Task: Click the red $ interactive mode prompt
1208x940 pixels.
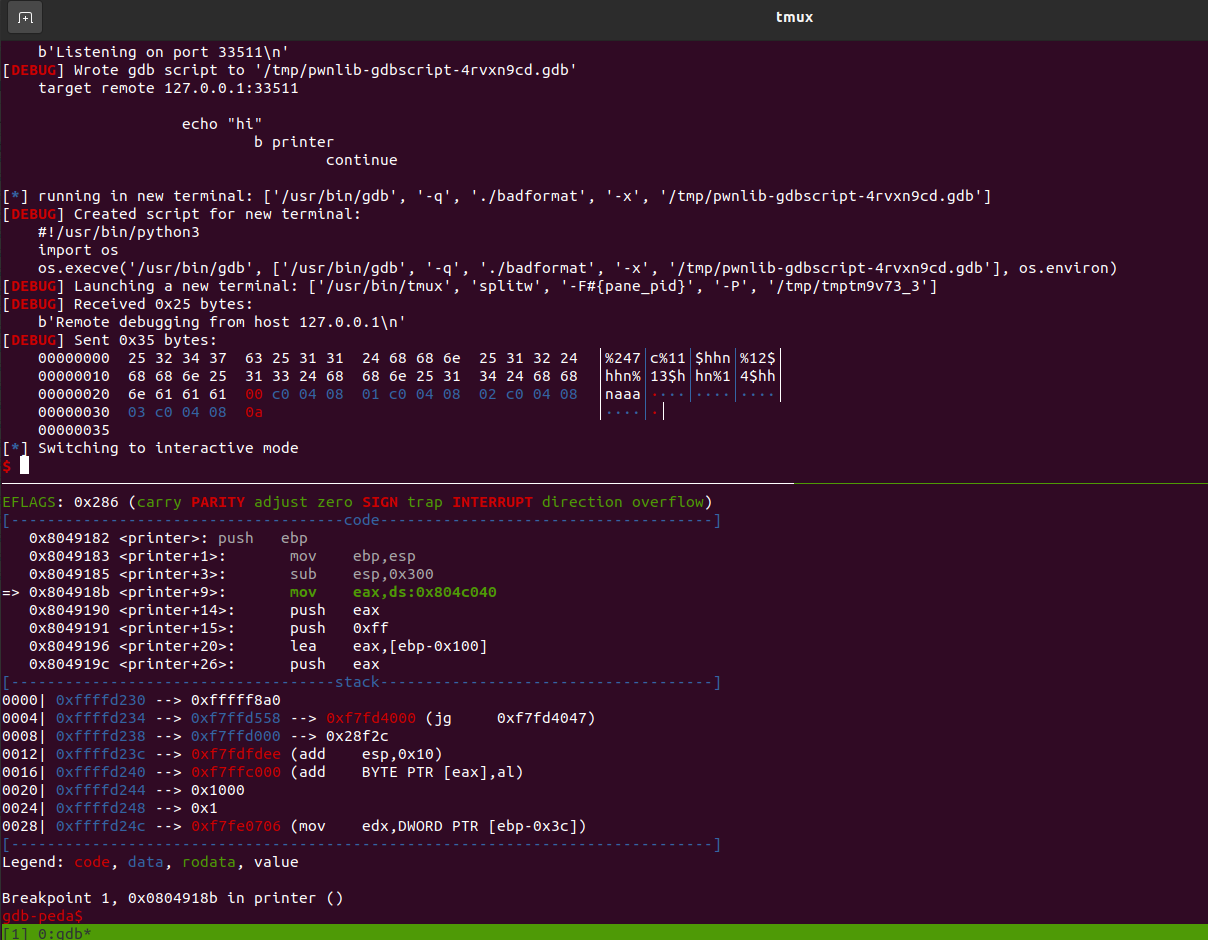Action: pos(7,466)
